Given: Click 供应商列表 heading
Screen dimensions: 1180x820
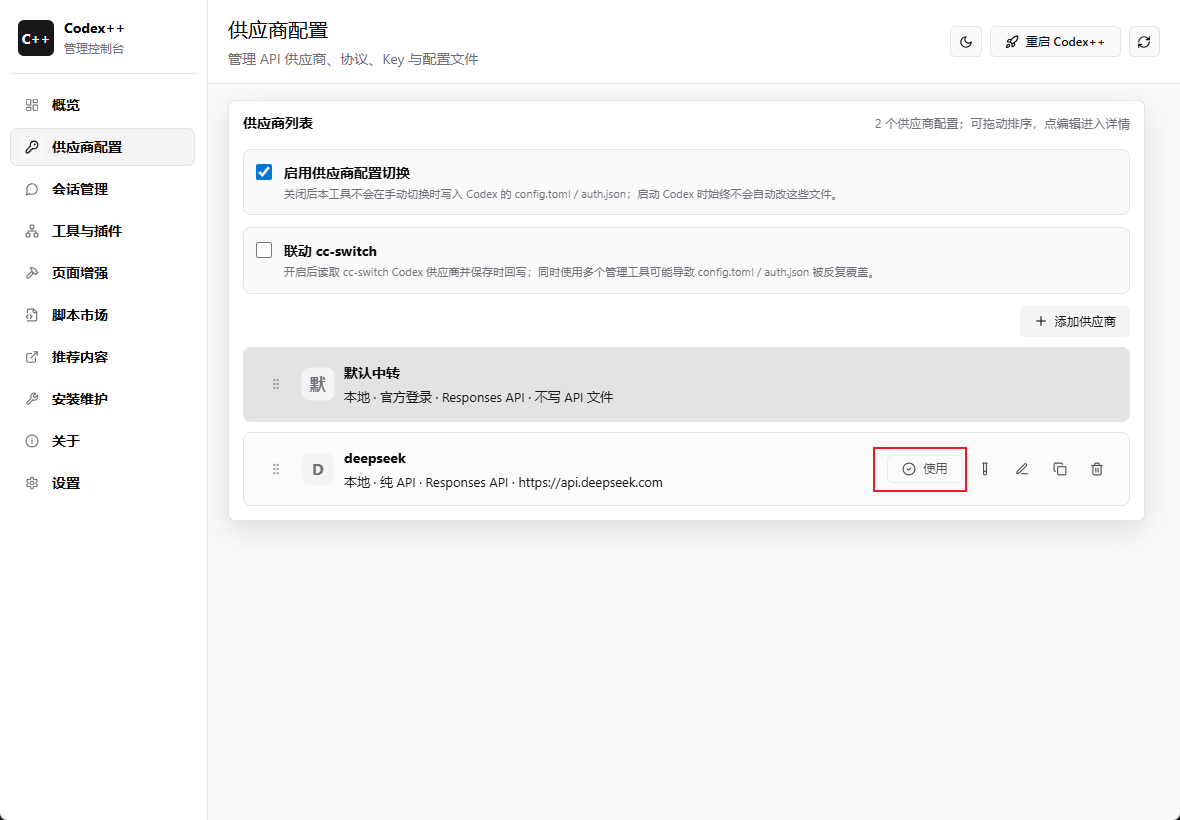Looking at the screenshot, I should tap(278, 123).
